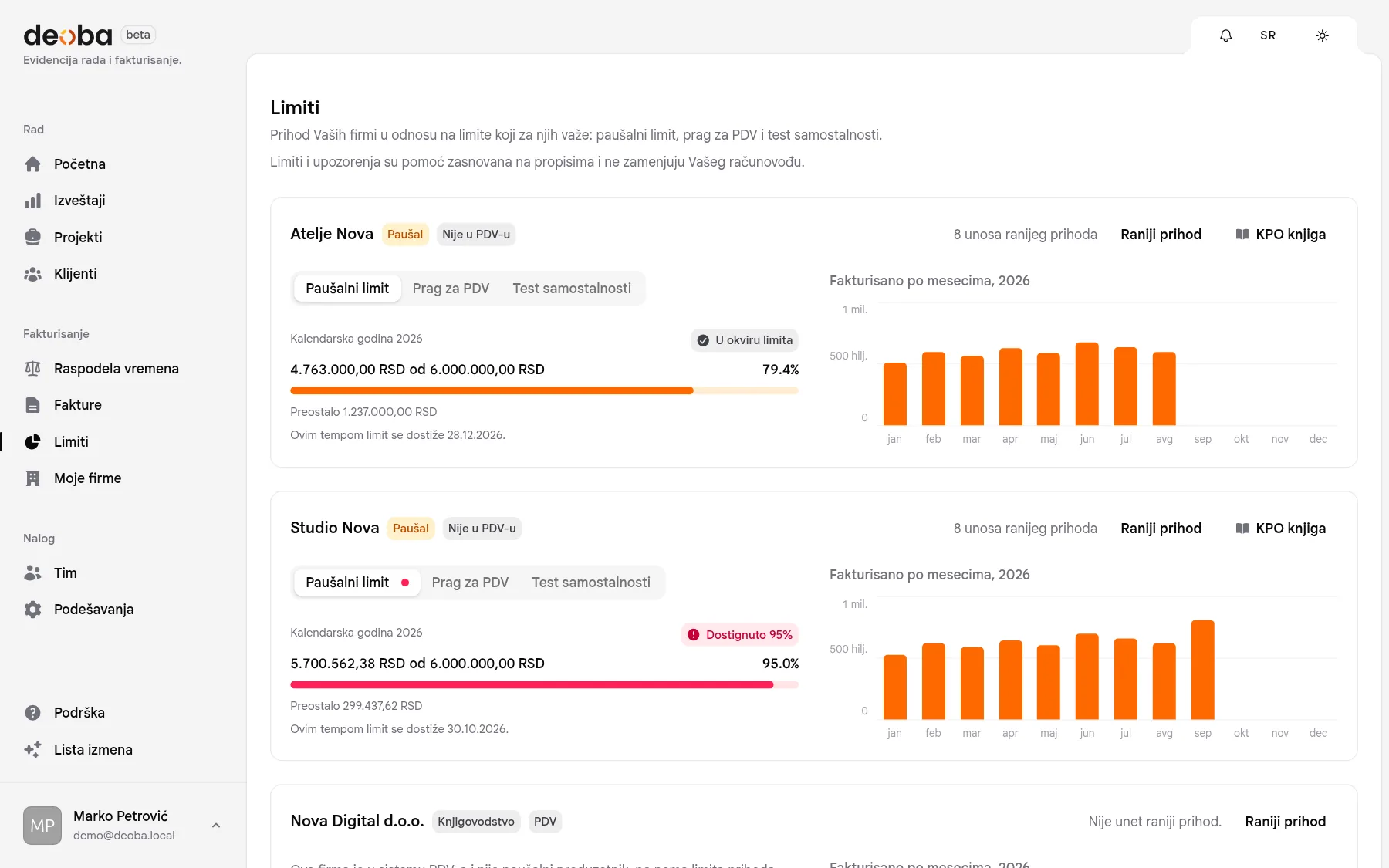Click the 'U okviru limita' status badge

tap(745, 340)
